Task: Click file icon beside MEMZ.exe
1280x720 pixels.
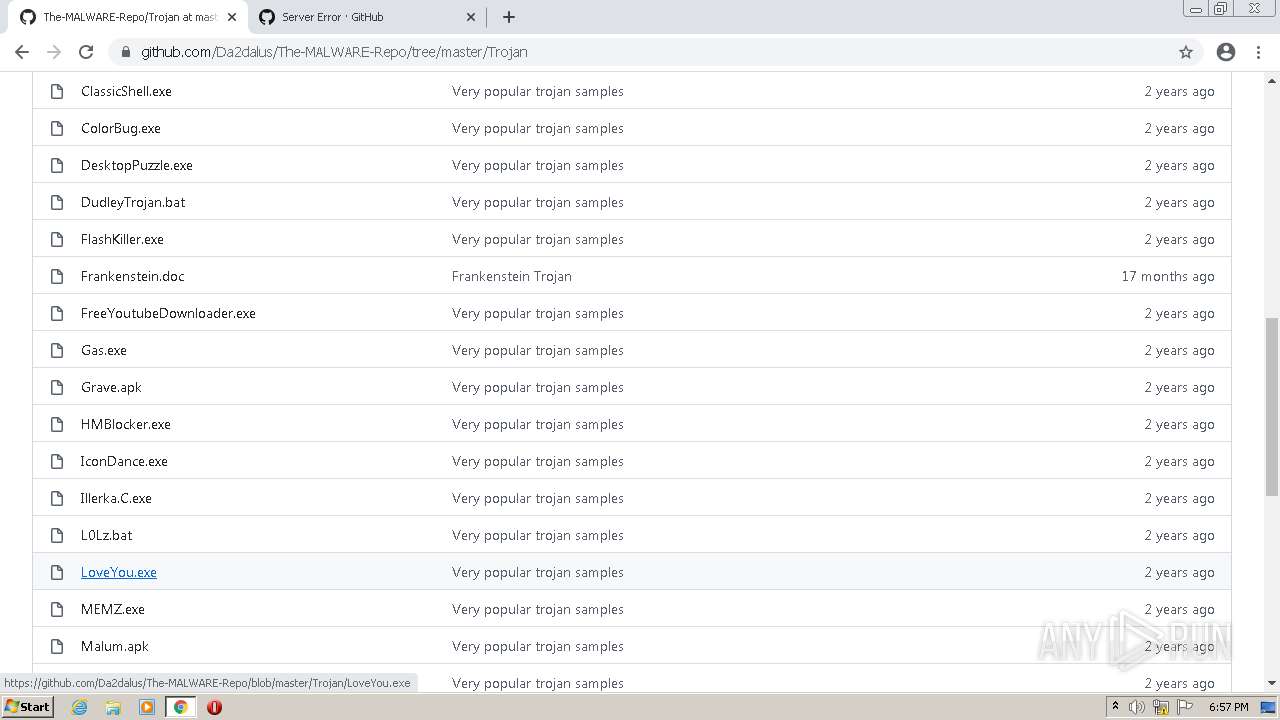Action: [x=57, y=609]
